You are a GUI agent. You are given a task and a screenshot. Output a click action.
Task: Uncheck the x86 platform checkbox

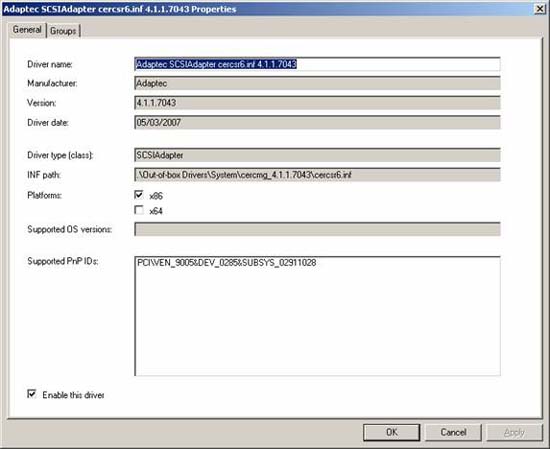click(x=139, y=195)
